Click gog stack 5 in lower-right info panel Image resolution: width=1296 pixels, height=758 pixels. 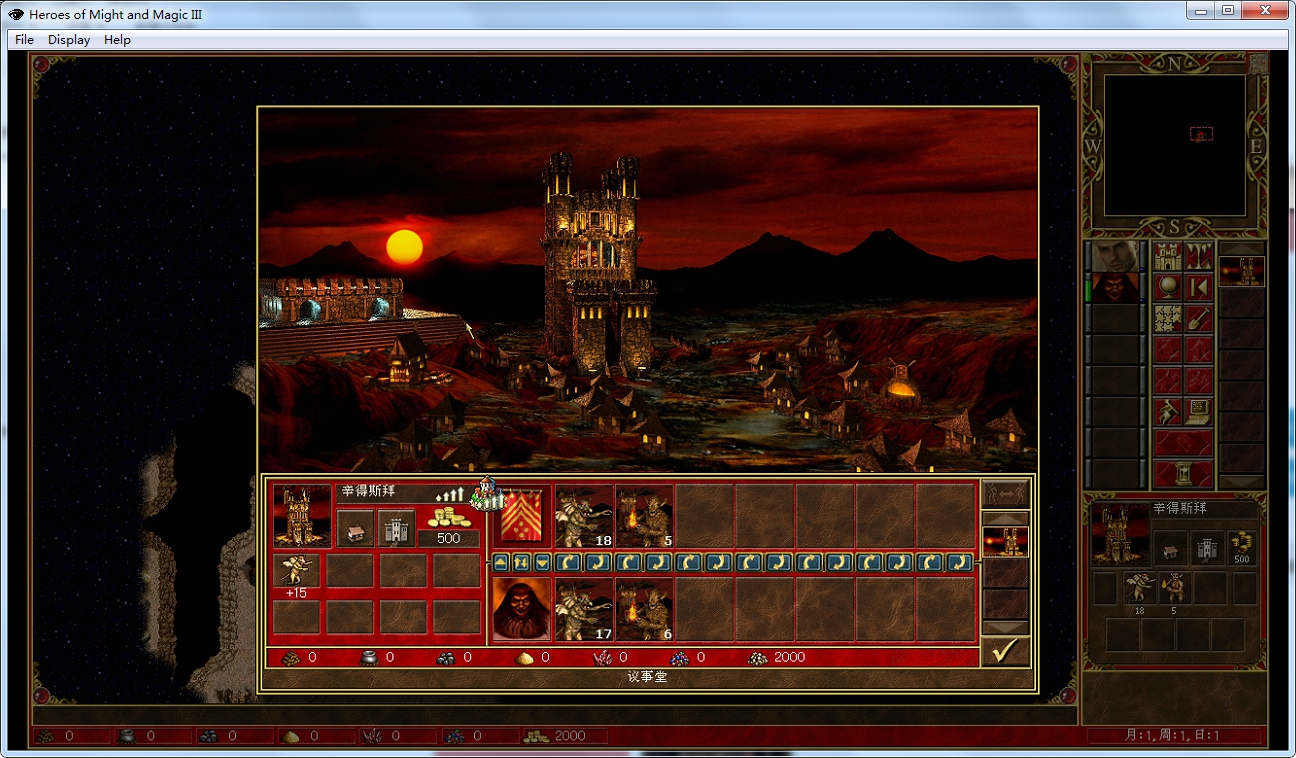pyautogui.click(x=1173, y=588)
